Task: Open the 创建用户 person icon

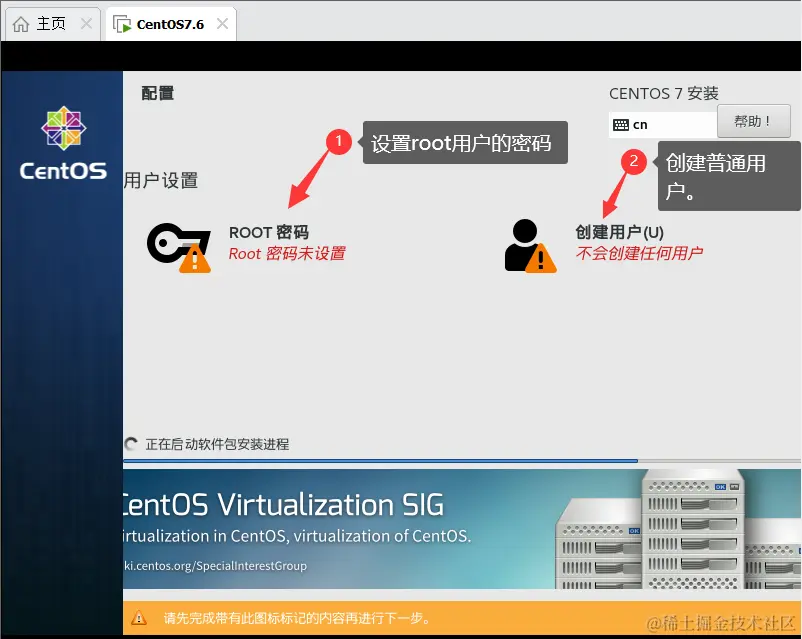Action: (530, 246)
